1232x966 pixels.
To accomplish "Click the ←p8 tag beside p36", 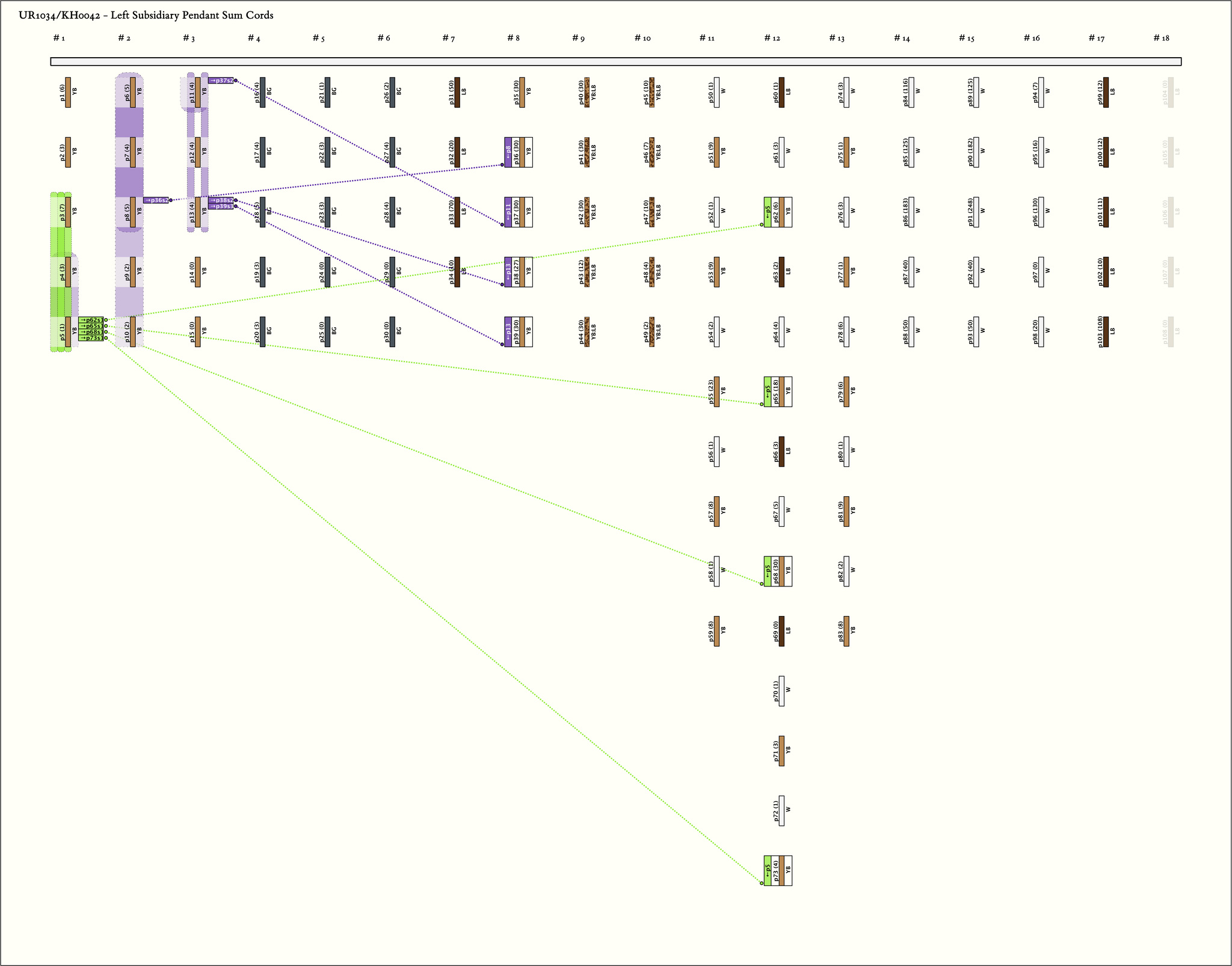I will pyautogui.click(x=508, y=152).
